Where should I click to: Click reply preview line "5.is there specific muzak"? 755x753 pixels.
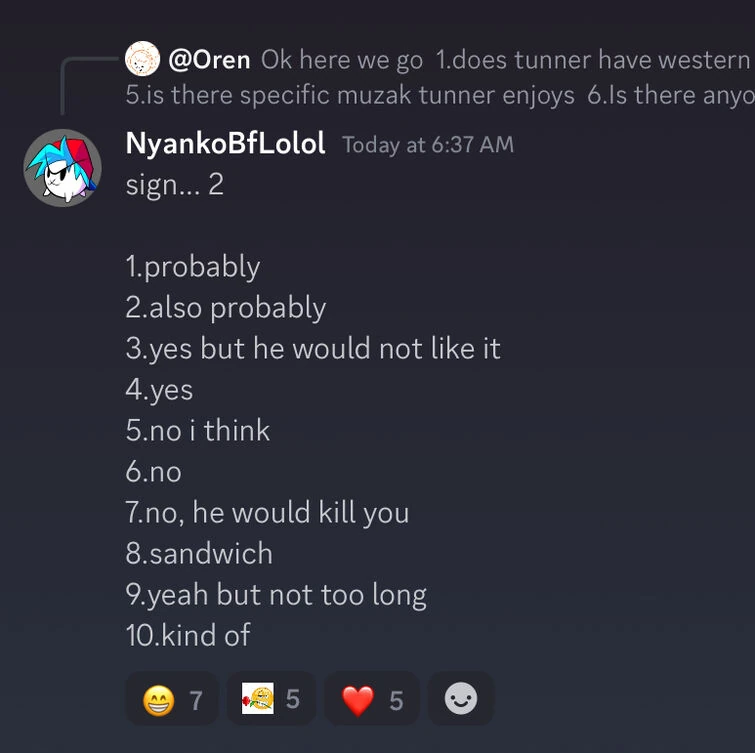tap(350, 95)
